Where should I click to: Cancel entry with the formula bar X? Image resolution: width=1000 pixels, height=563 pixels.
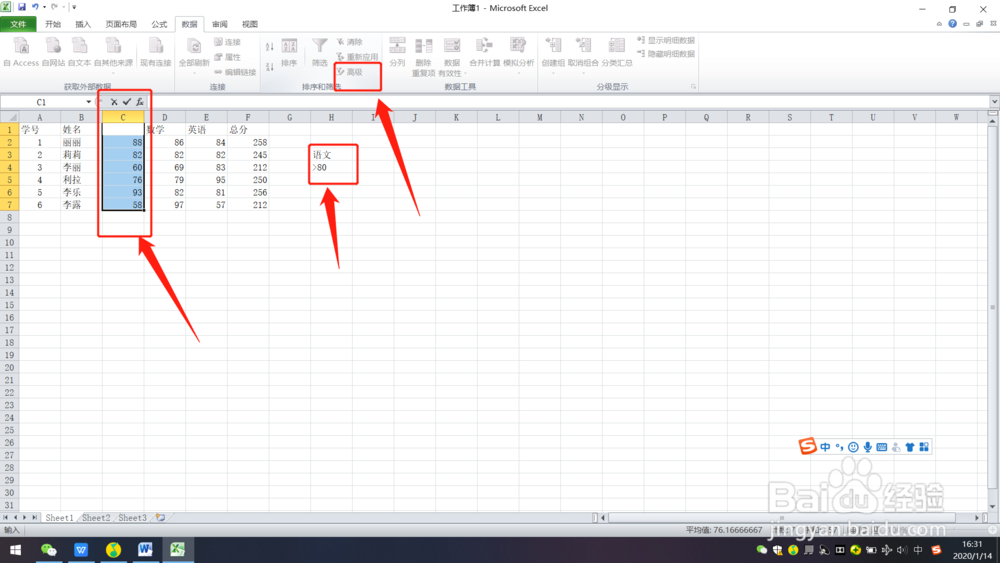(114, 102)
